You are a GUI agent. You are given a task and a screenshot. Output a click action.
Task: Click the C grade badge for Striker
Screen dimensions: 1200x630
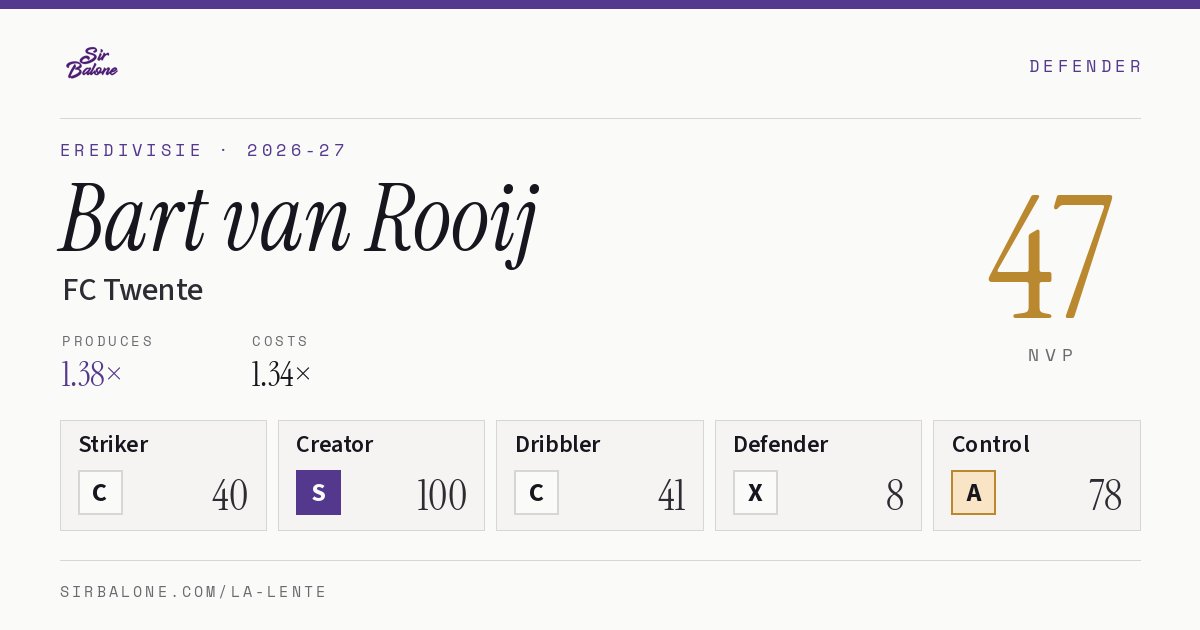[100, 492]
